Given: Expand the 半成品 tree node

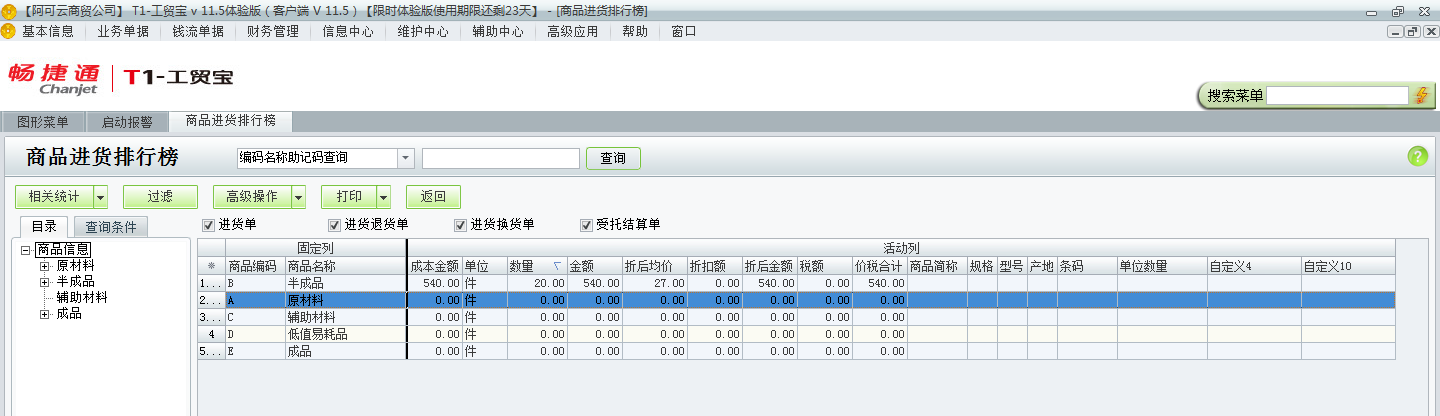Looking at the screenshot, I should click(44, 282).
